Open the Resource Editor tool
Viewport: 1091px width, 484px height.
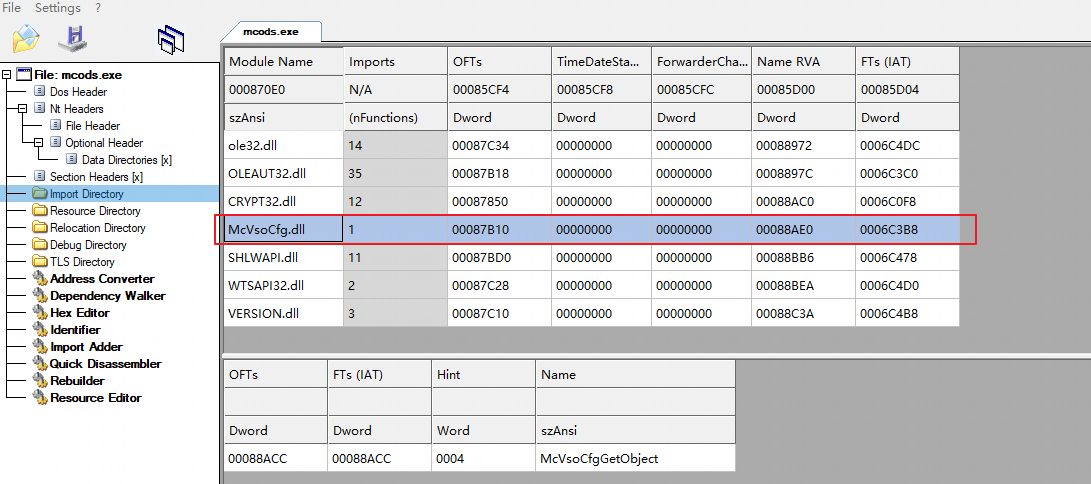click(x=95, y=398)
